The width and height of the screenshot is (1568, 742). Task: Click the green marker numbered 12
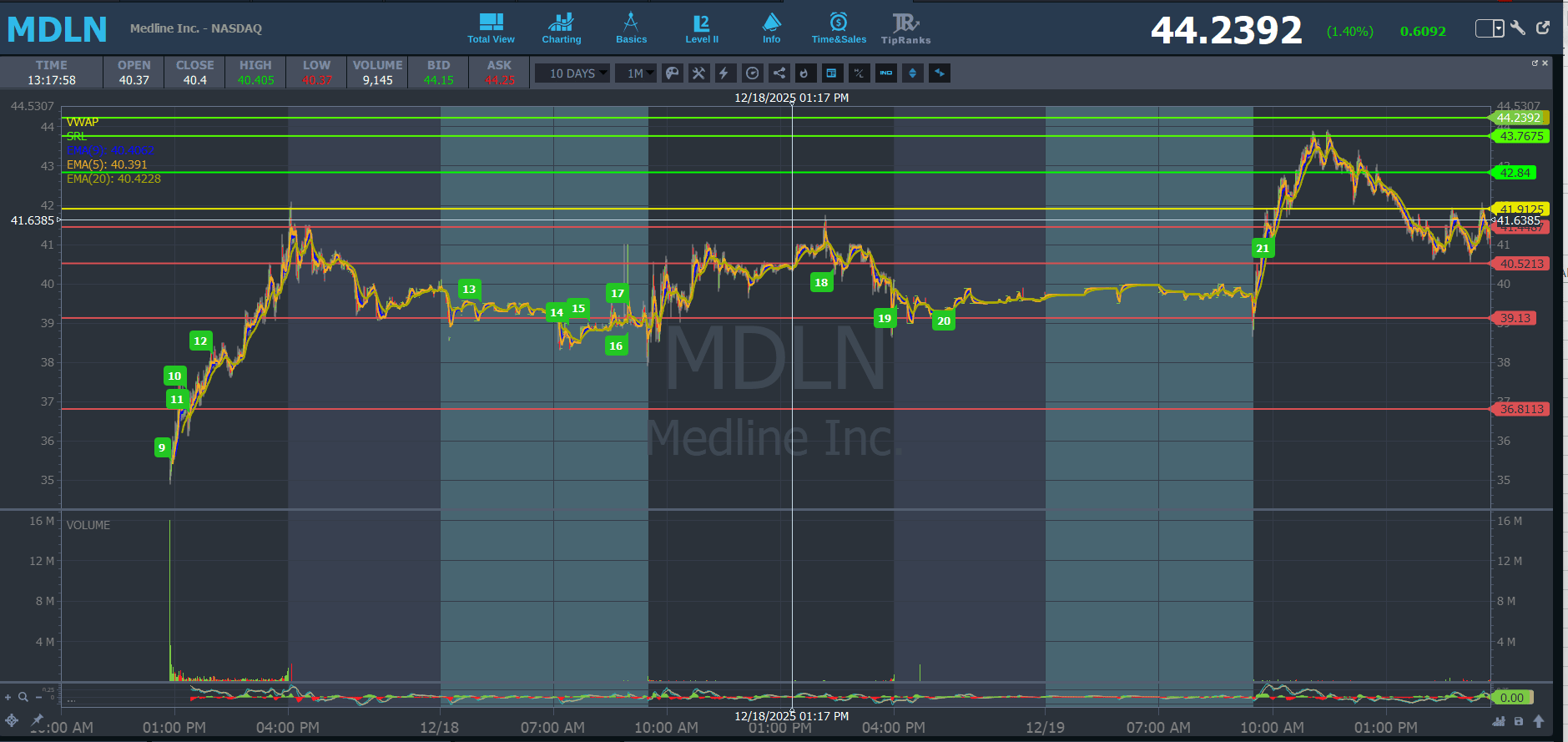(200, 341)
